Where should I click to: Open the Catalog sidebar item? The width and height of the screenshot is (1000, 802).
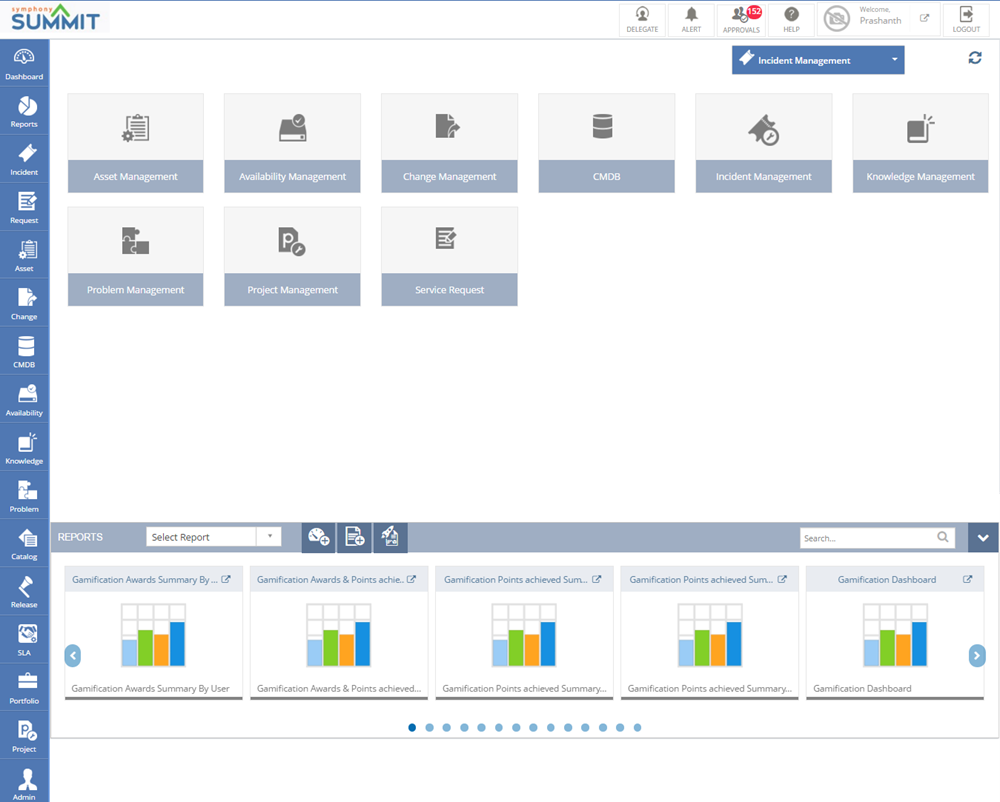click(24, 544)
